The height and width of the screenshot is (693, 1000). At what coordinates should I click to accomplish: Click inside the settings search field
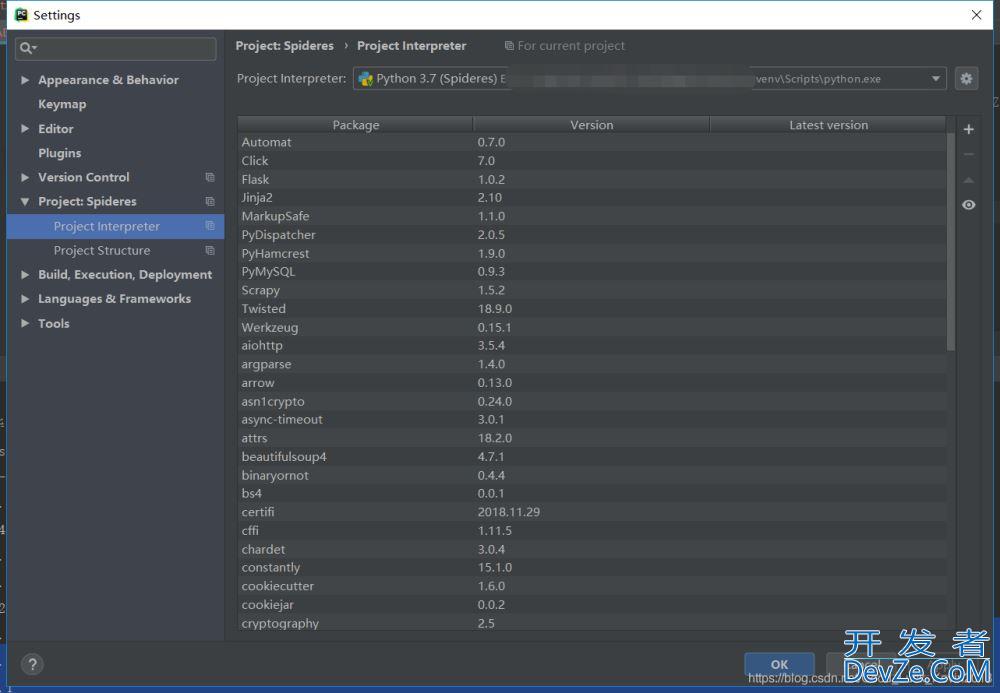point(115,48)
